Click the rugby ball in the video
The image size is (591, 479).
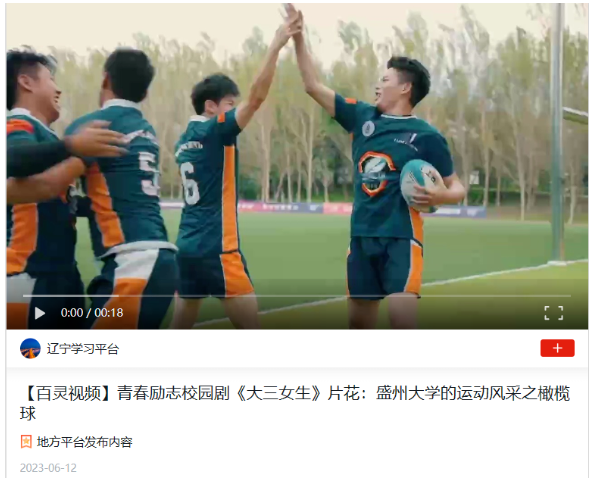click(x=422, y=186)
